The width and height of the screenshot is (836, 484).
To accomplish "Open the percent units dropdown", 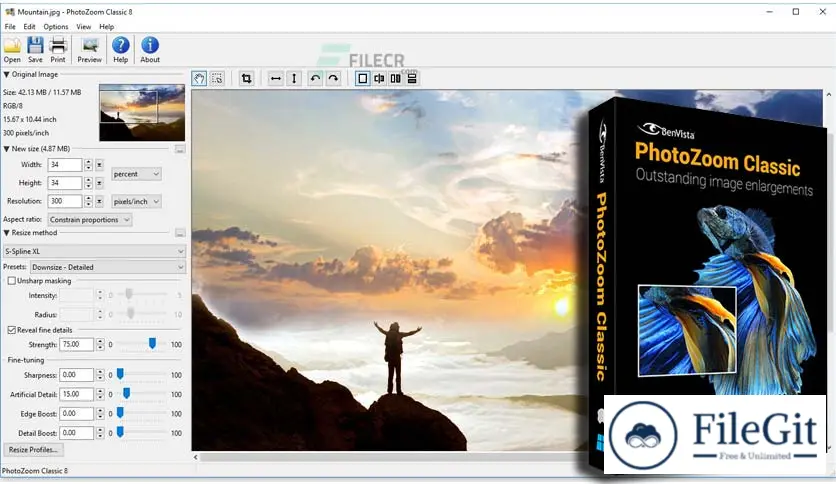I will (136, 174).
